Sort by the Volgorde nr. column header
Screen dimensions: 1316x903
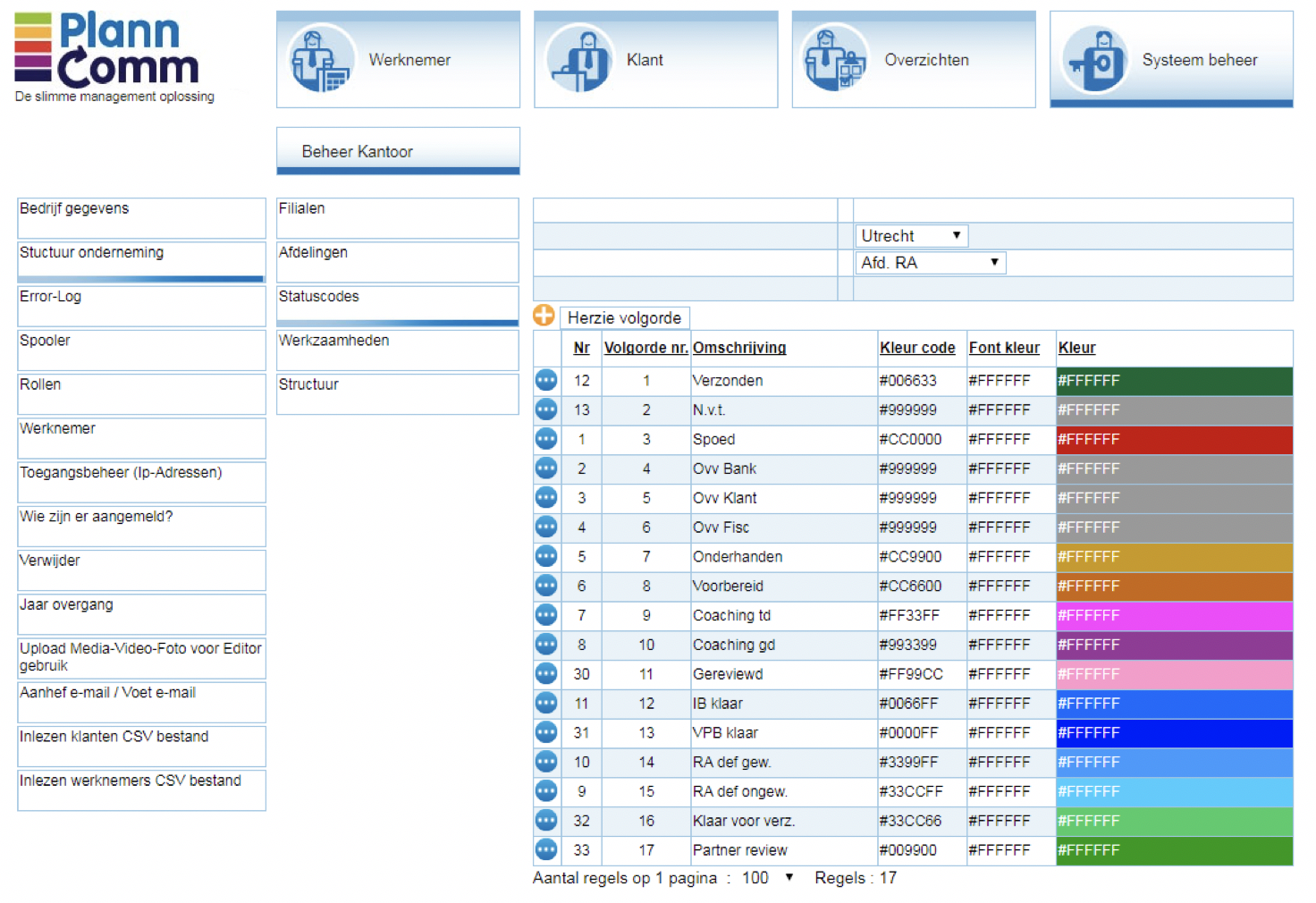tap(645, 348)
